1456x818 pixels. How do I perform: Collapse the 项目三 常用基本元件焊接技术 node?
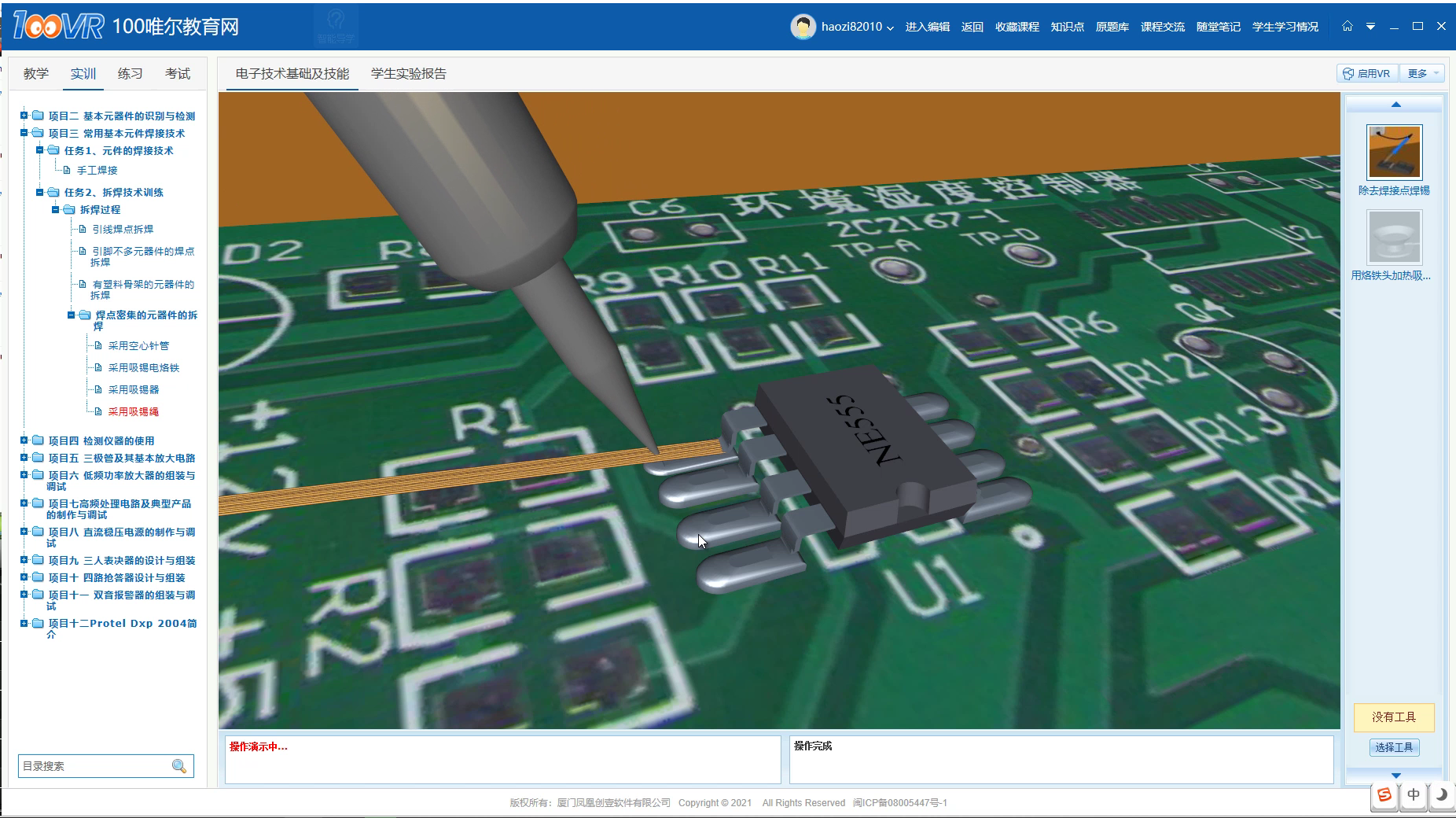click(x=24, y=133)
